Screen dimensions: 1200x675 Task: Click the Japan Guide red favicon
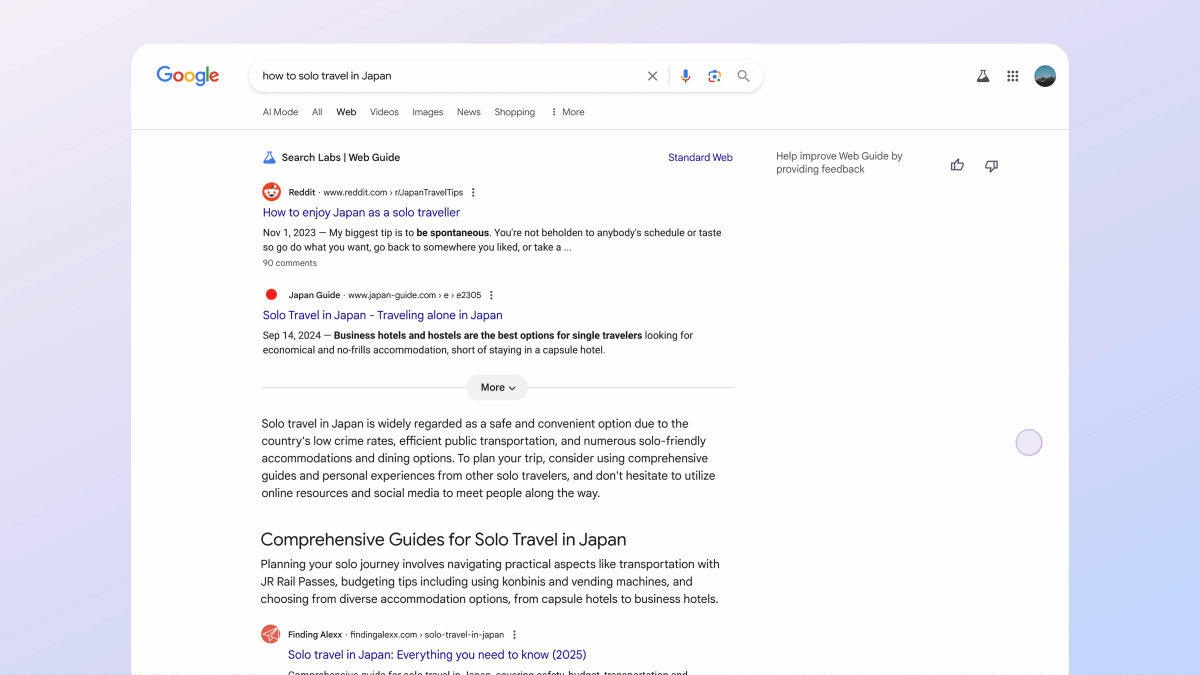(271, 295)
